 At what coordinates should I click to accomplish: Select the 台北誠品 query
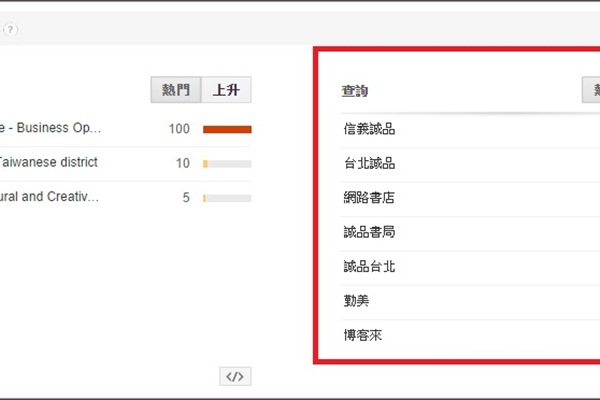click(x=369, y=163)
